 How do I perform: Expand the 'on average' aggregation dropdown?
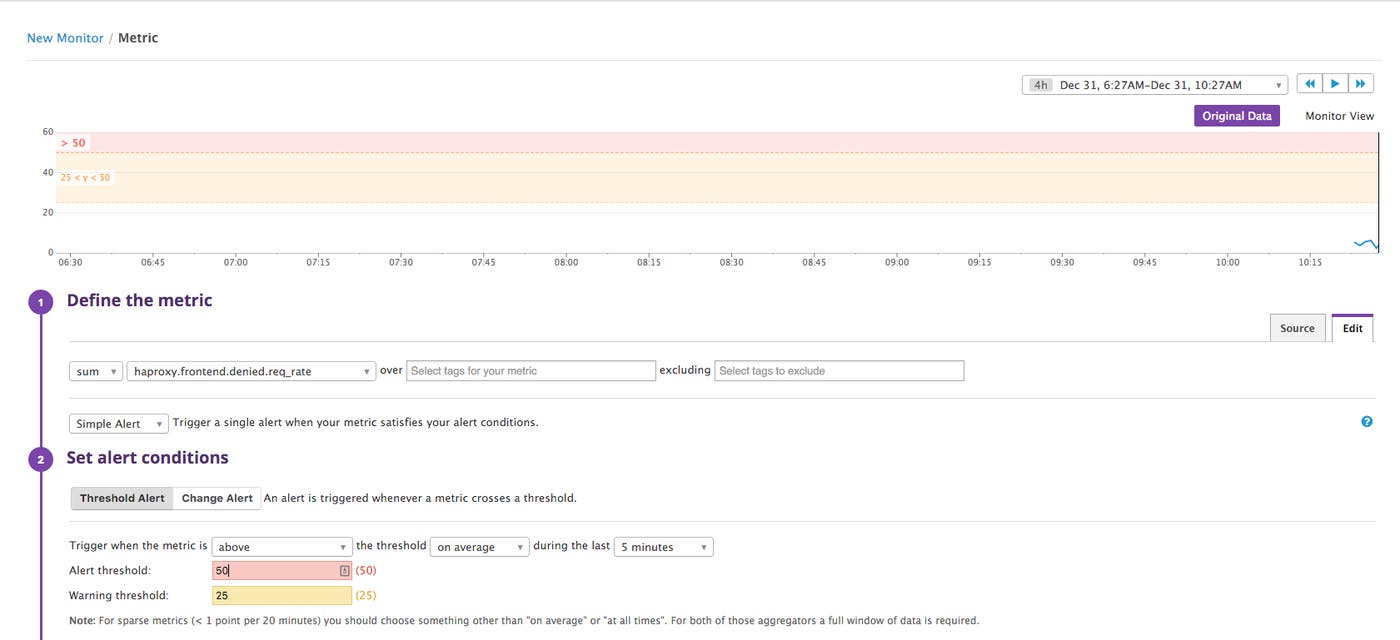click(479, 546)
